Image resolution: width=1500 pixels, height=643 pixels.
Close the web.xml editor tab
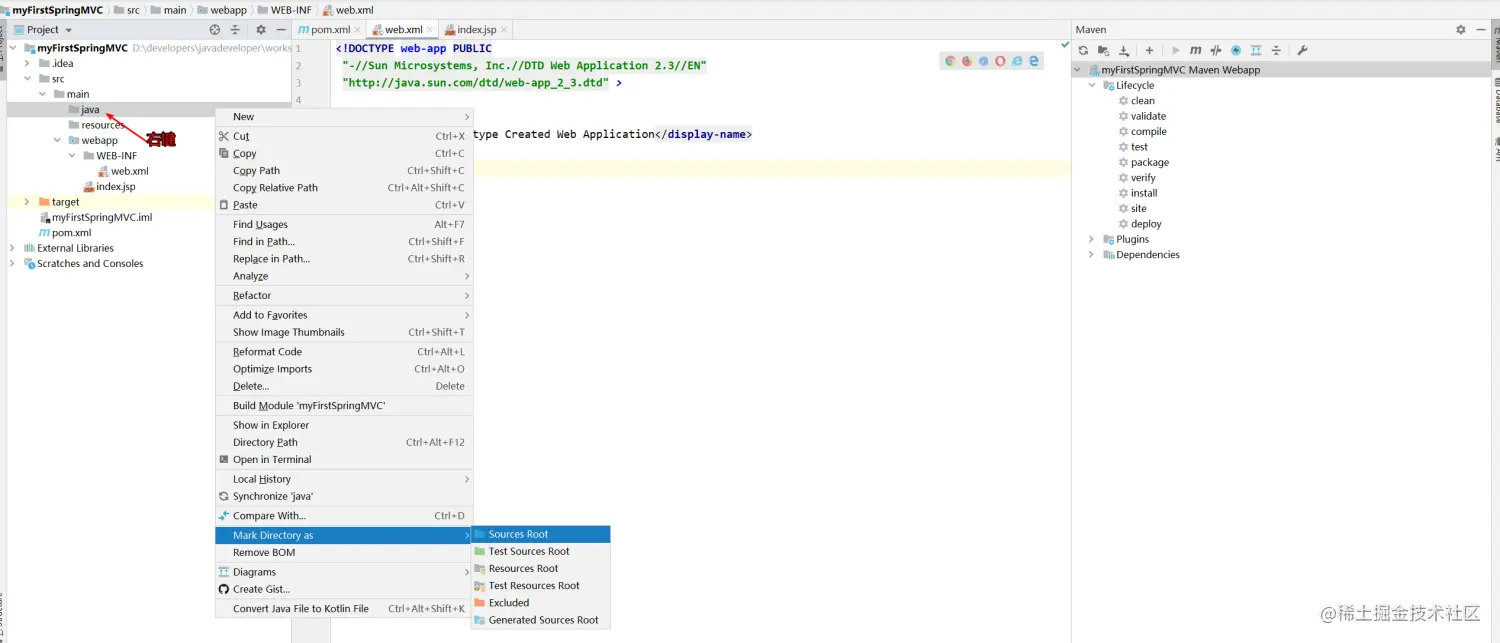pyautogui.click(x=431, y=30)
